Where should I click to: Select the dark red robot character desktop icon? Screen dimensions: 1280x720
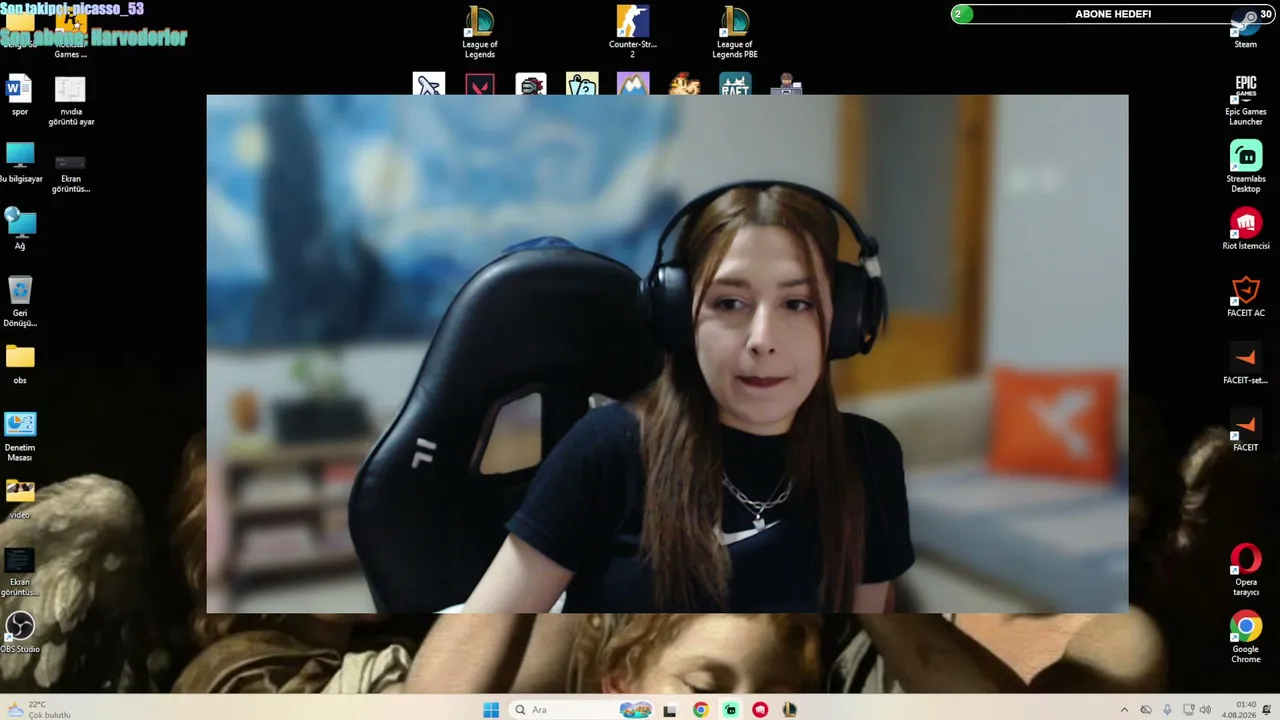pos(531,84)
